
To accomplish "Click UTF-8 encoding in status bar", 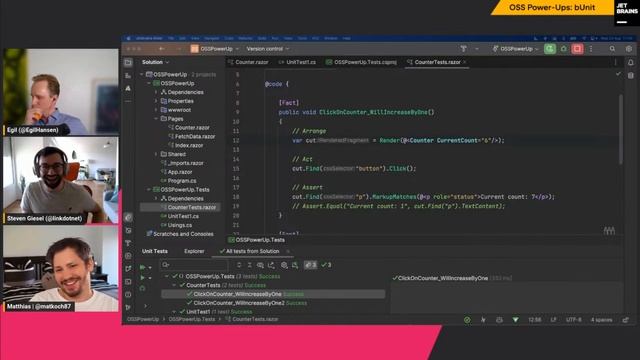I will pyautogui.click(x=573, y=320).
